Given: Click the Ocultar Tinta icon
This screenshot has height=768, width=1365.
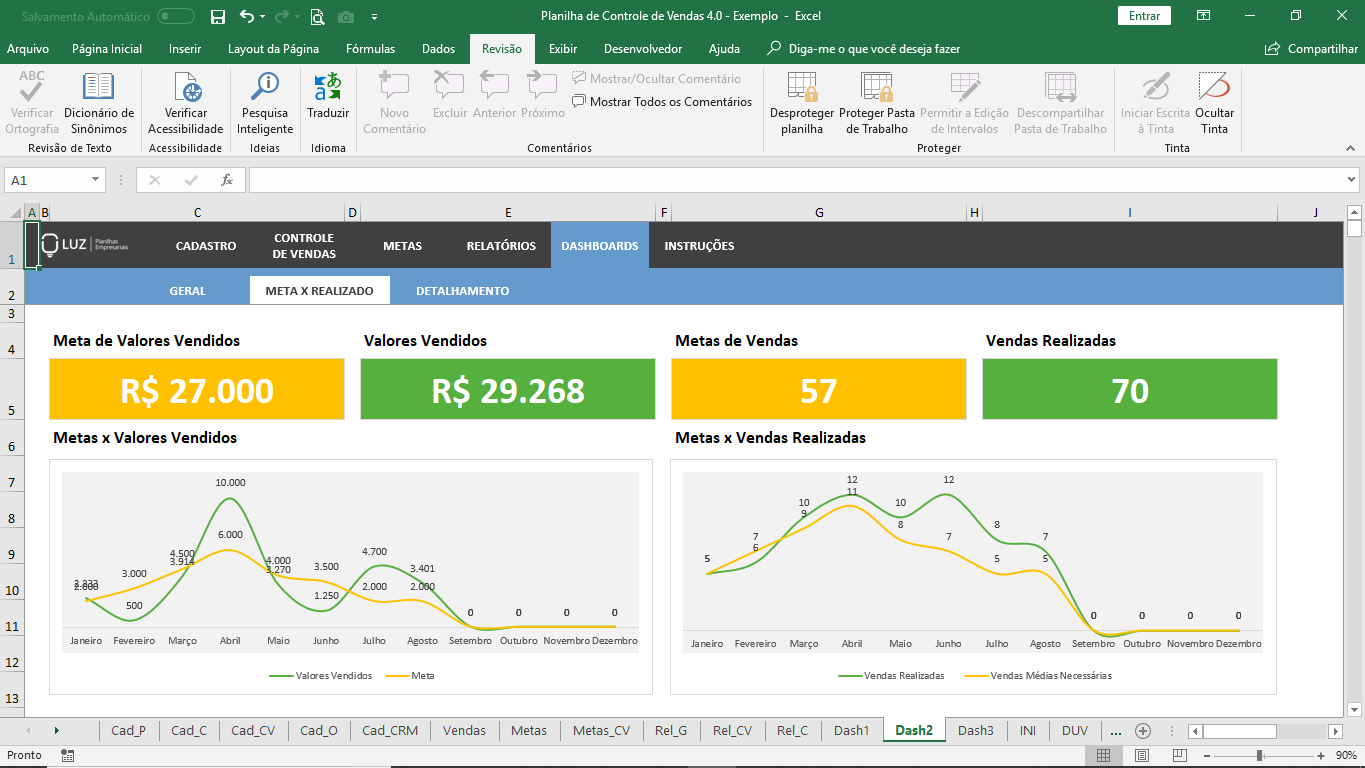Looking at the screenshot, I should (1214, 87).
